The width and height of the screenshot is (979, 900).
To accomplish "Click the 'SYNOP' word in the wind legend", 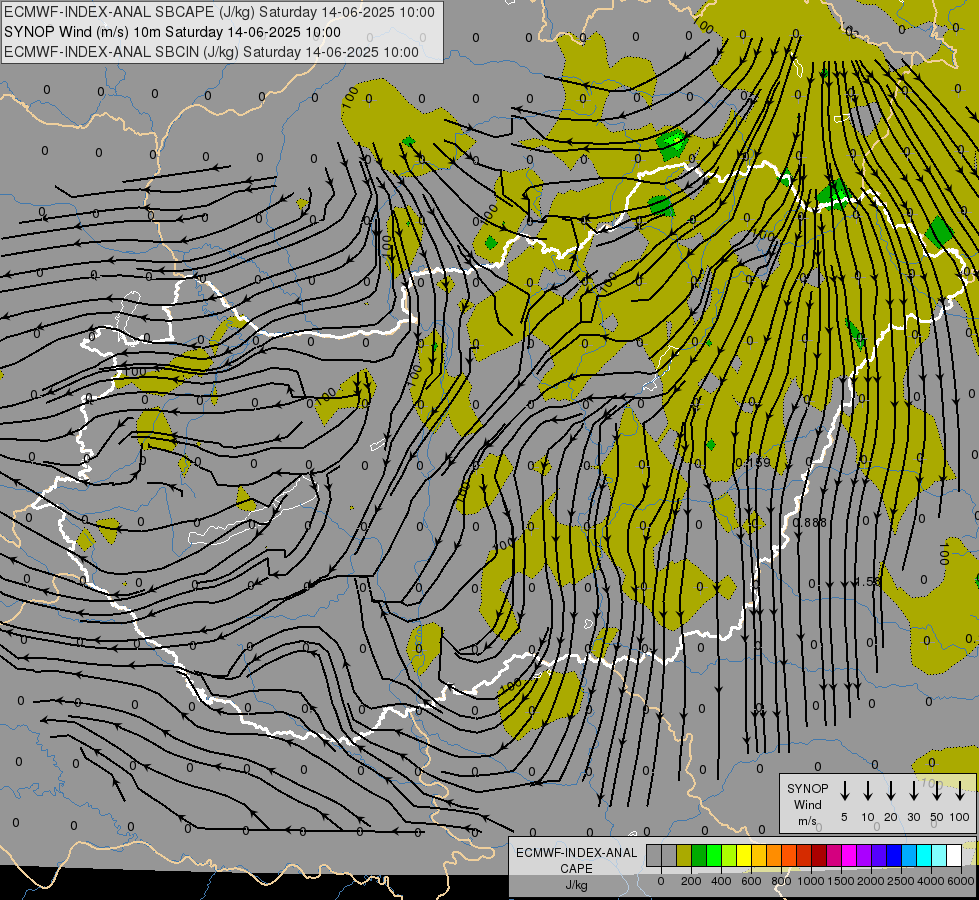I will click(807, 788).
